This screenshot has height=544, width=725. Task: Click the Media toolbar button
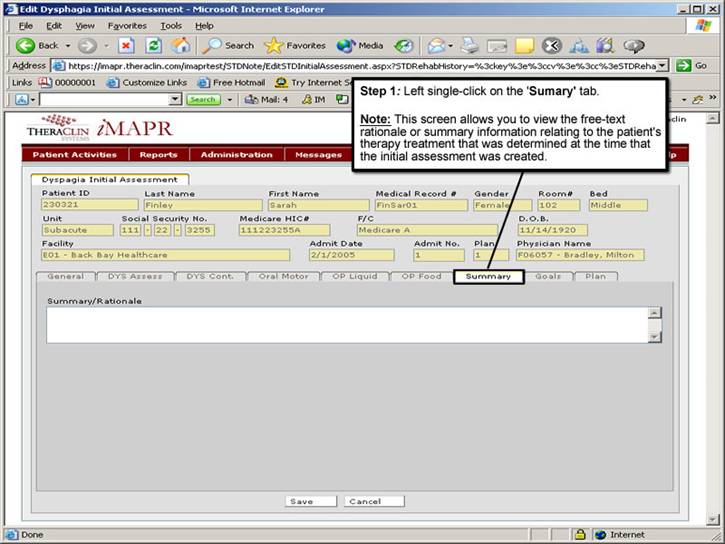(360, 45)
